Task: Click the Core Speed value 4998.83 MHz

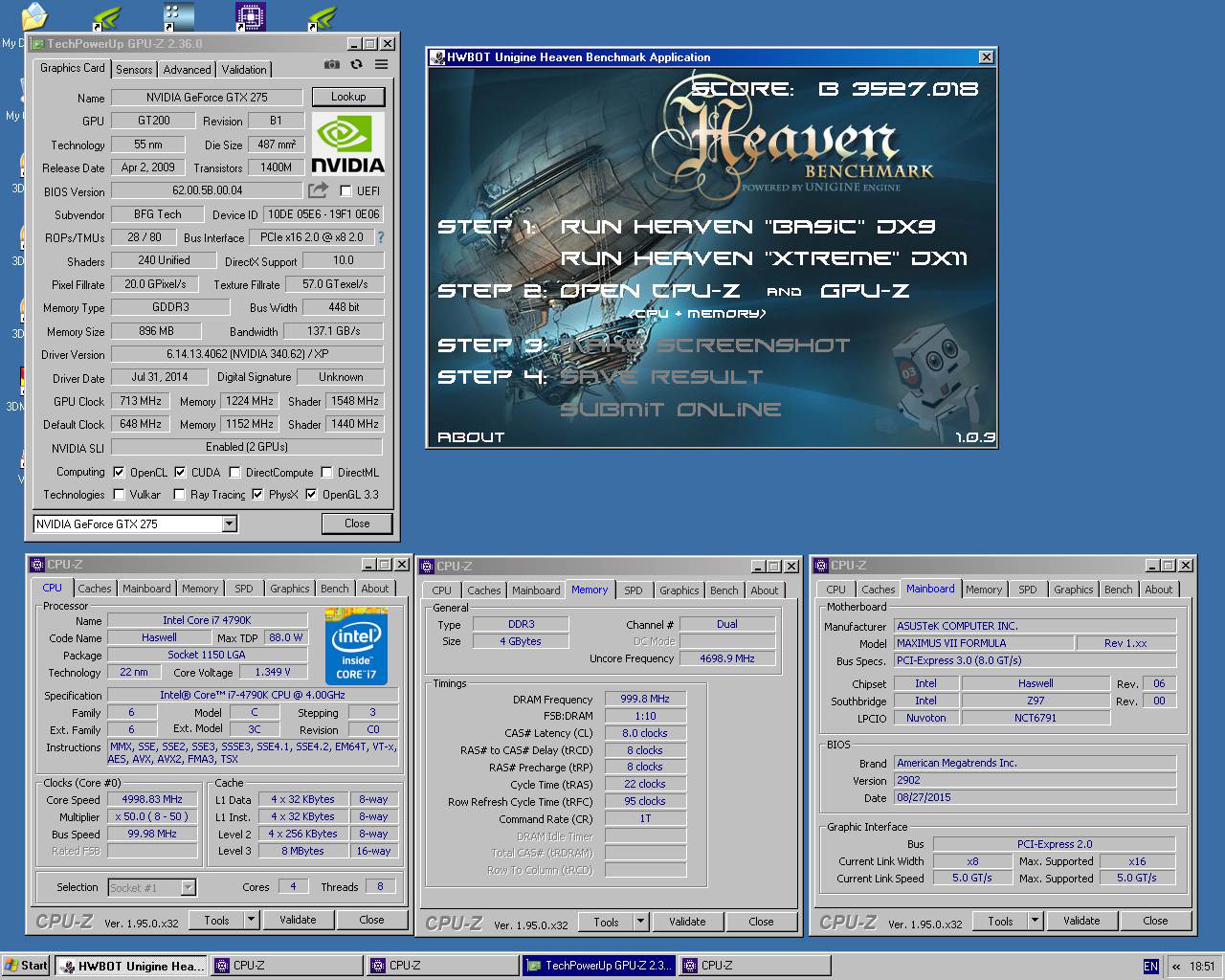Action: coord(152,799)
